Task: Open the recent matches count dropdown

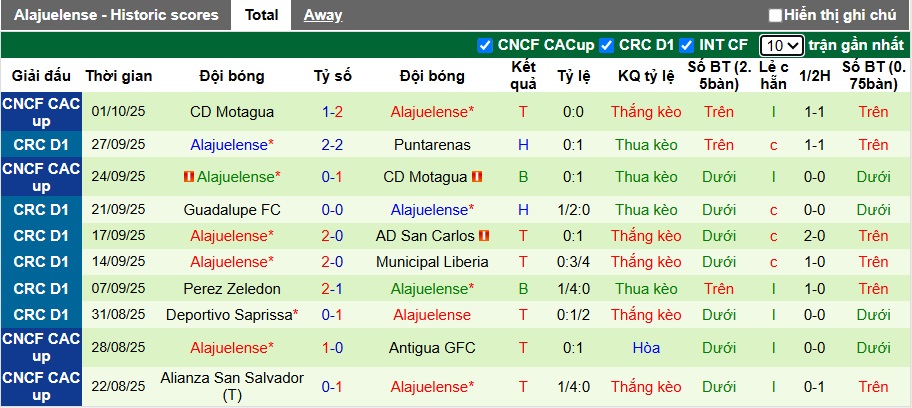Action: tap(781, 45)
